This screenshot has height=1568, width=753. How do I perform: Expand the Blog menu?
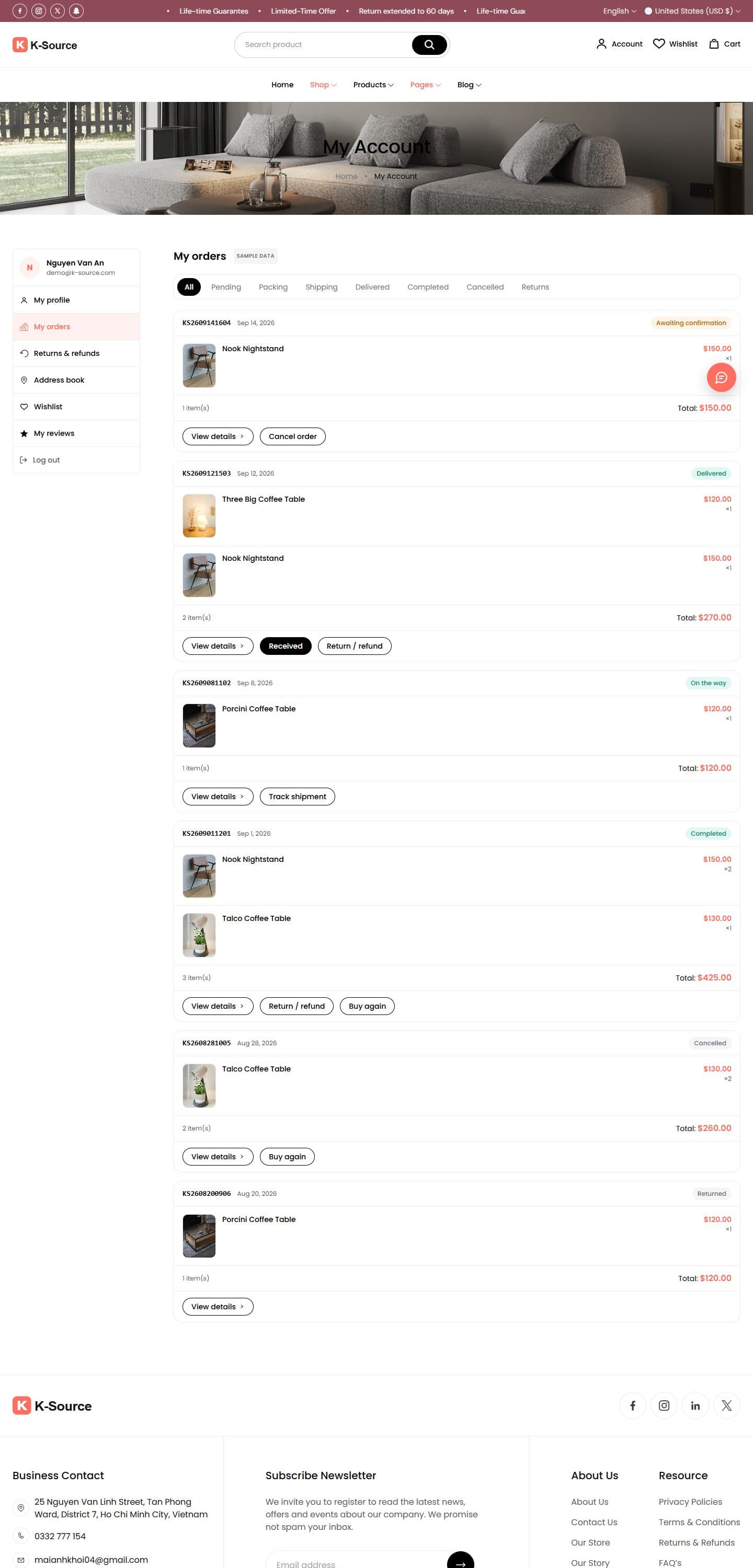click(469, 85)
